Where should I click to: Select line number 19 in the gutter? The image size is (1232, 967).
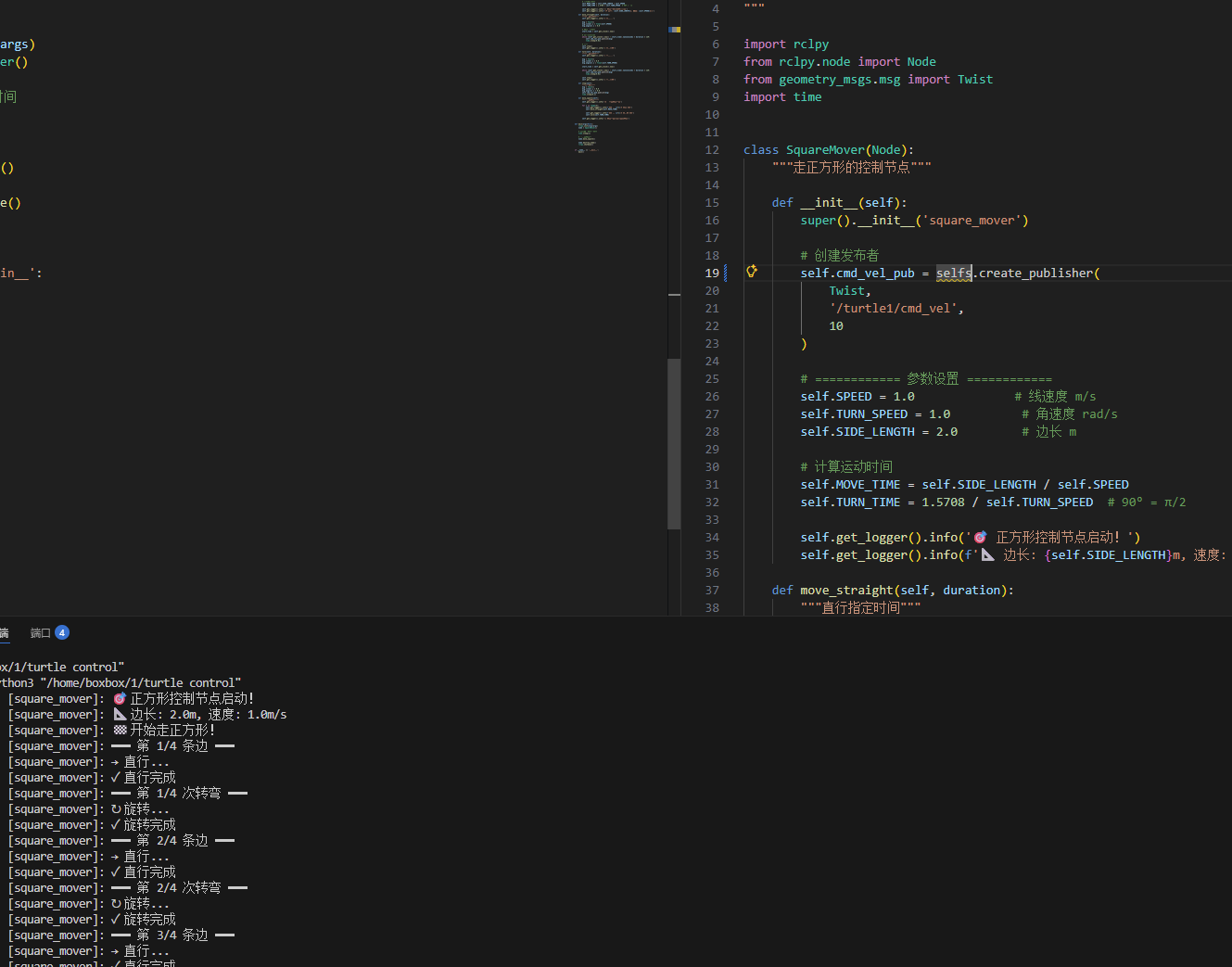[712, 274]
